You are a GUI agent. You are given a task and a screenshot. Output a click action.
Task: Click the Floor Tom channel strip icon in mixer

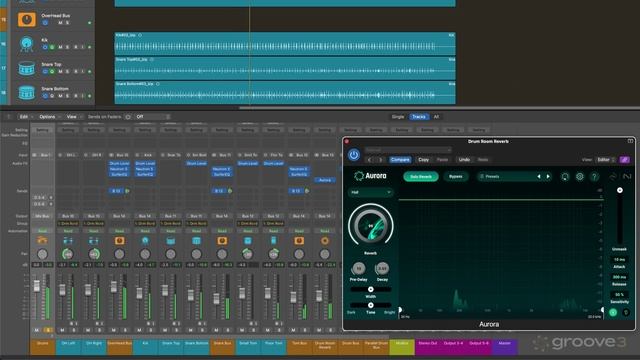click(273, 240)
